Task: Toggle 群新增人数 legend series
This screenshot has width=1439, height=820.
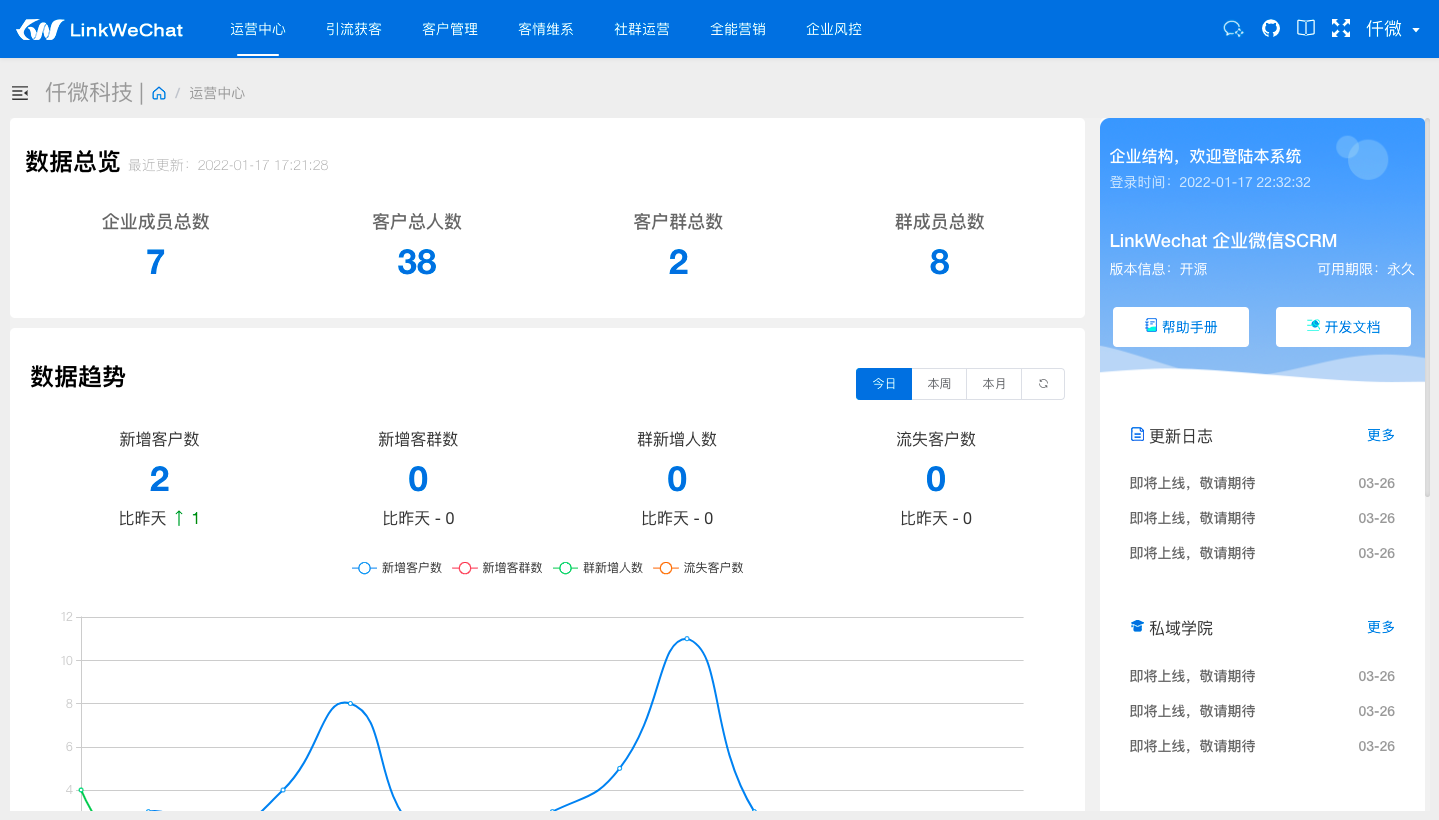Action: click(598, 568)
